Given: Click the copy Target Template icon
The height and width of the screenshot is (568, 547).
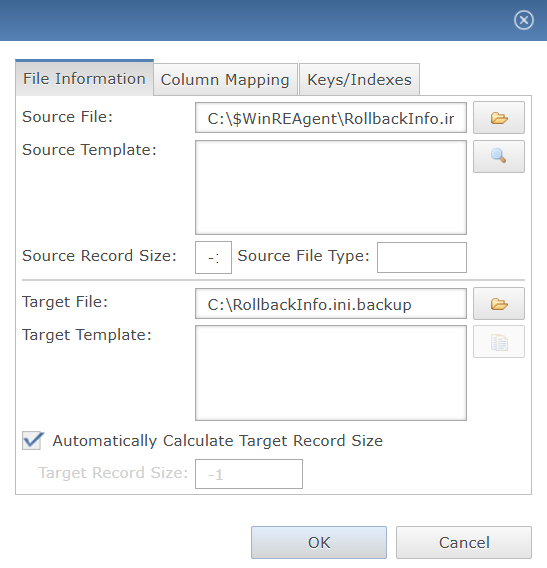Looking at the screenshot, I should pos(498,342).
